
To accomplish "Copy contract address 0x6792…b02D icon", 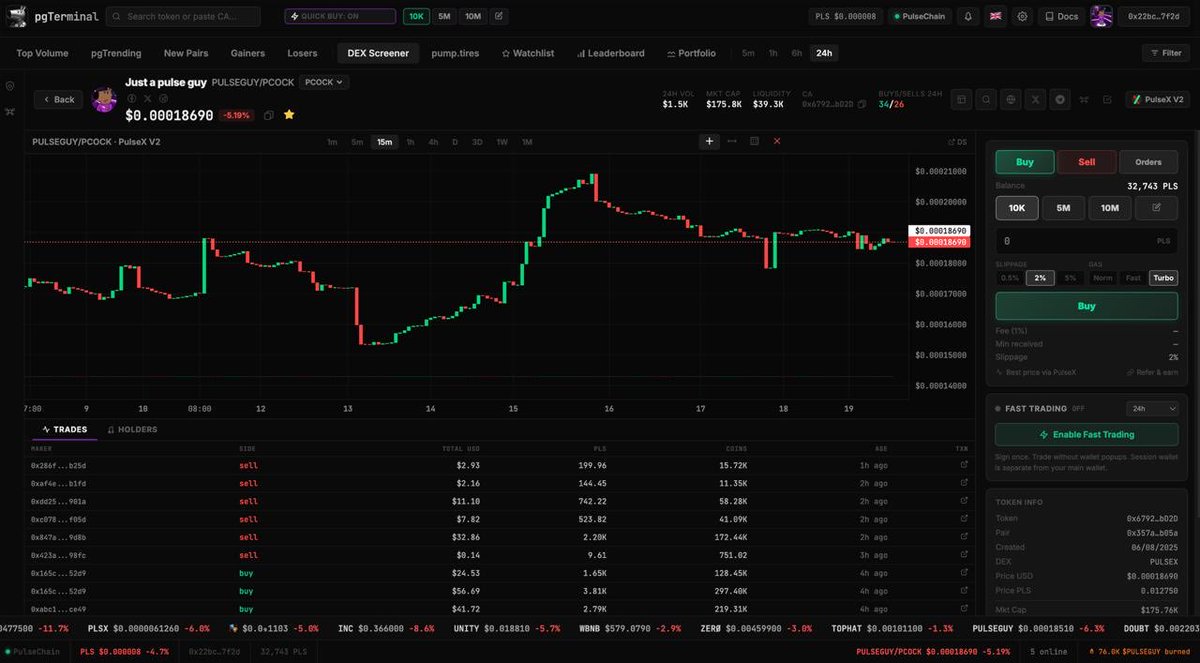I will (862, 104).
